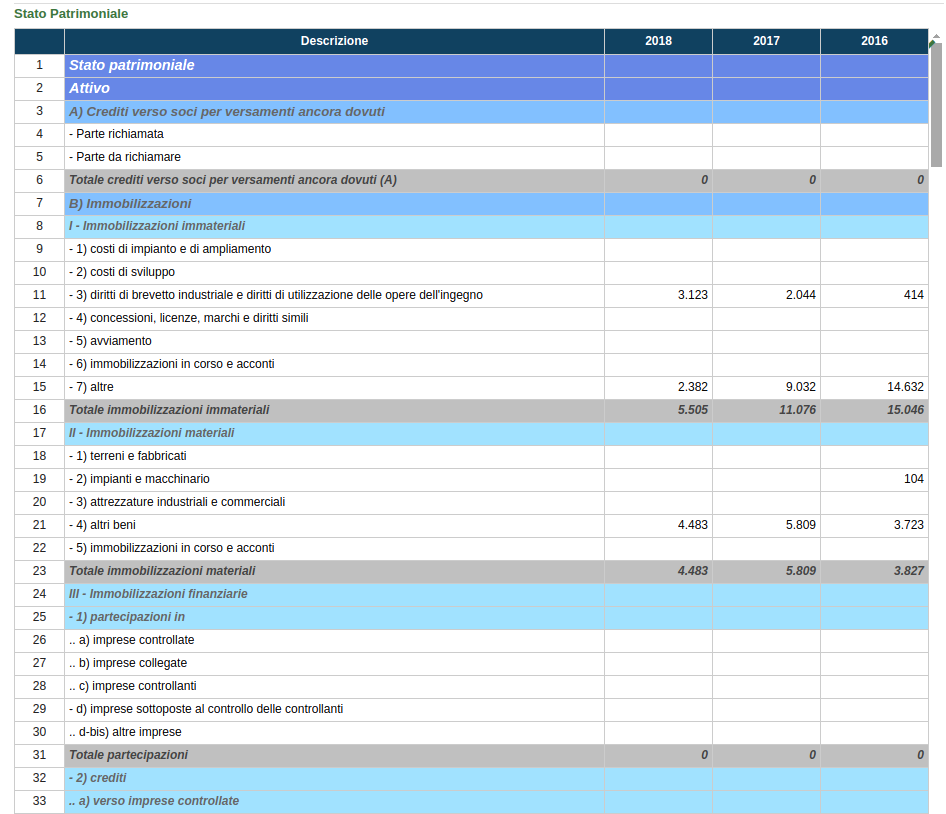
Task: Click the 4.483 value in row 21
Action: (x=693, y=525)
